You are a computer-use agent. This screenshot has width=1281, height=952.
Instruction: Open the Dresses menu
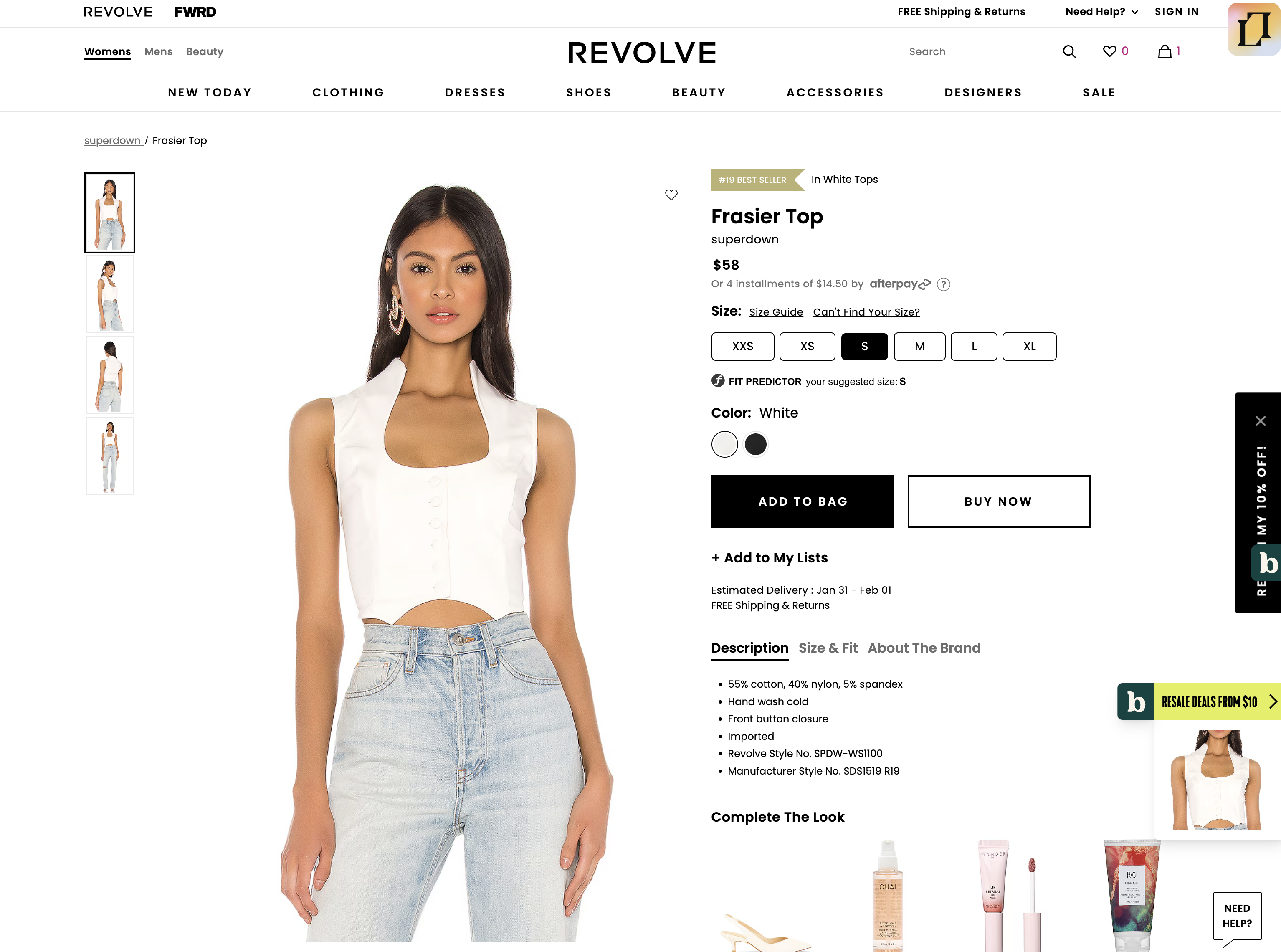point(475,93)
